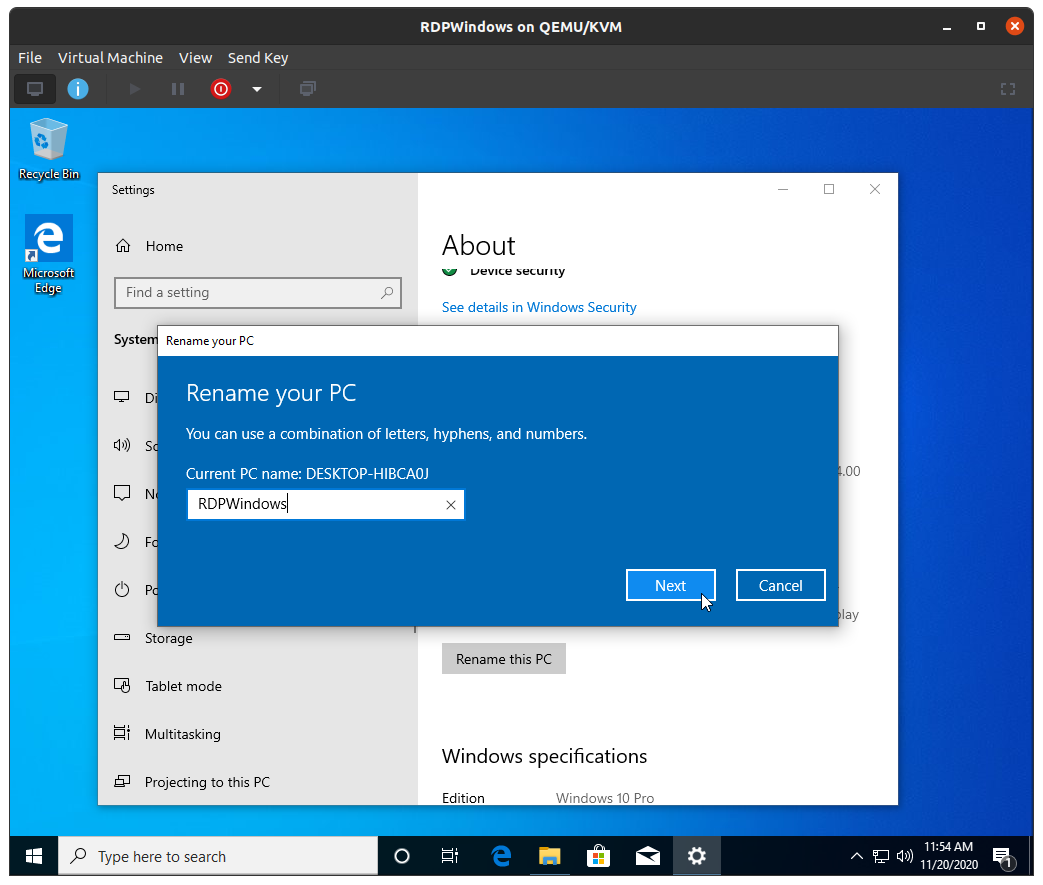Show hidden system tray icons
1043x885 pixels.
(x=856, y=856)
